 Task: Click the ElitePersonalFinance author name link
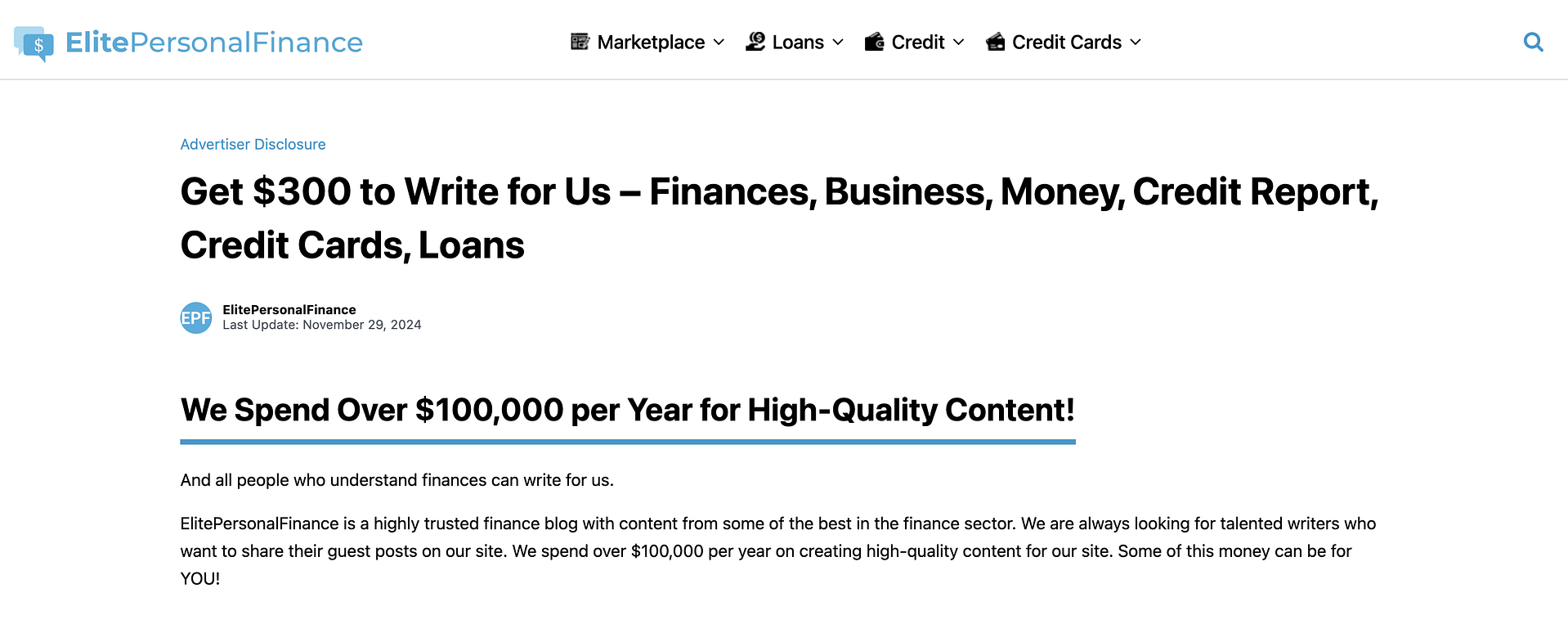pyautogui.click(x=289, y=309)
